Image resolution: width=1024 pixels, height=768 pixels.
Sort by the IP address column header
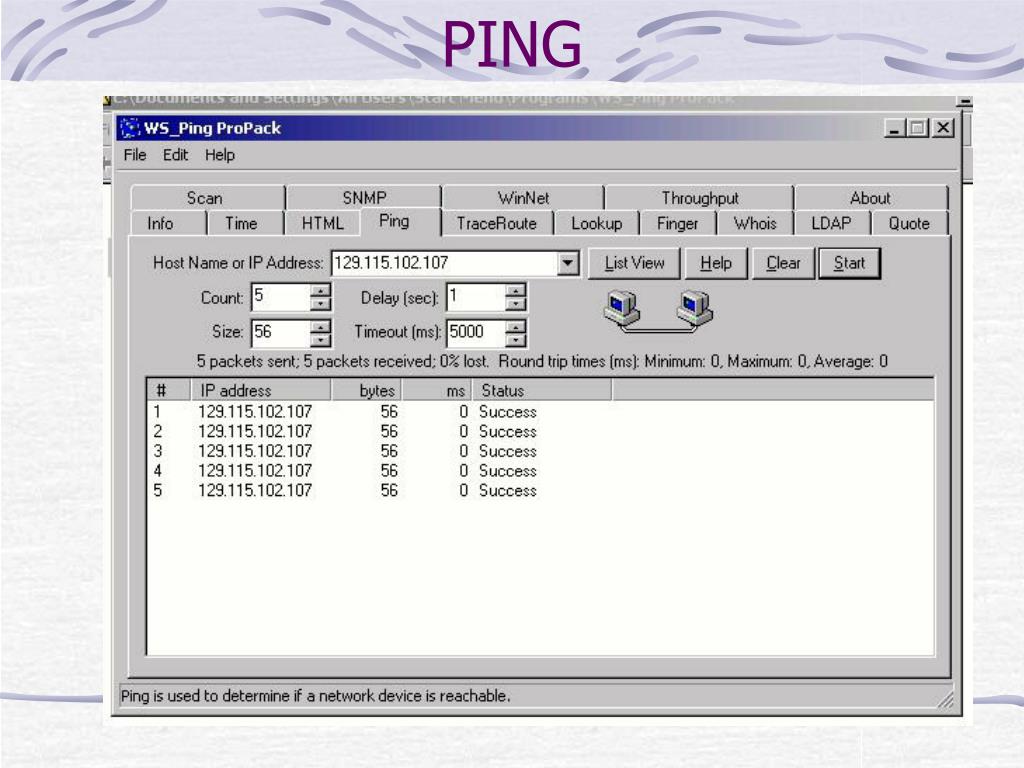click(261, 391)
